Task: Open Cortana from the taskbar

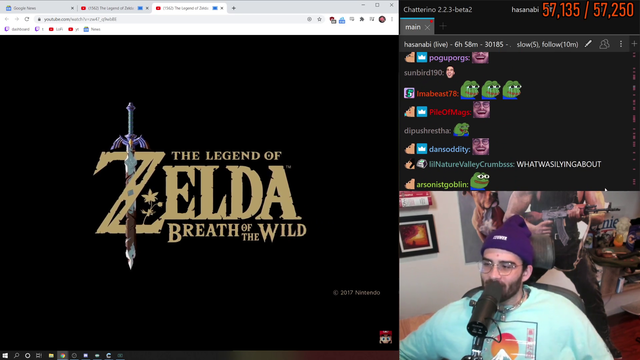Action: click(27, 356)
